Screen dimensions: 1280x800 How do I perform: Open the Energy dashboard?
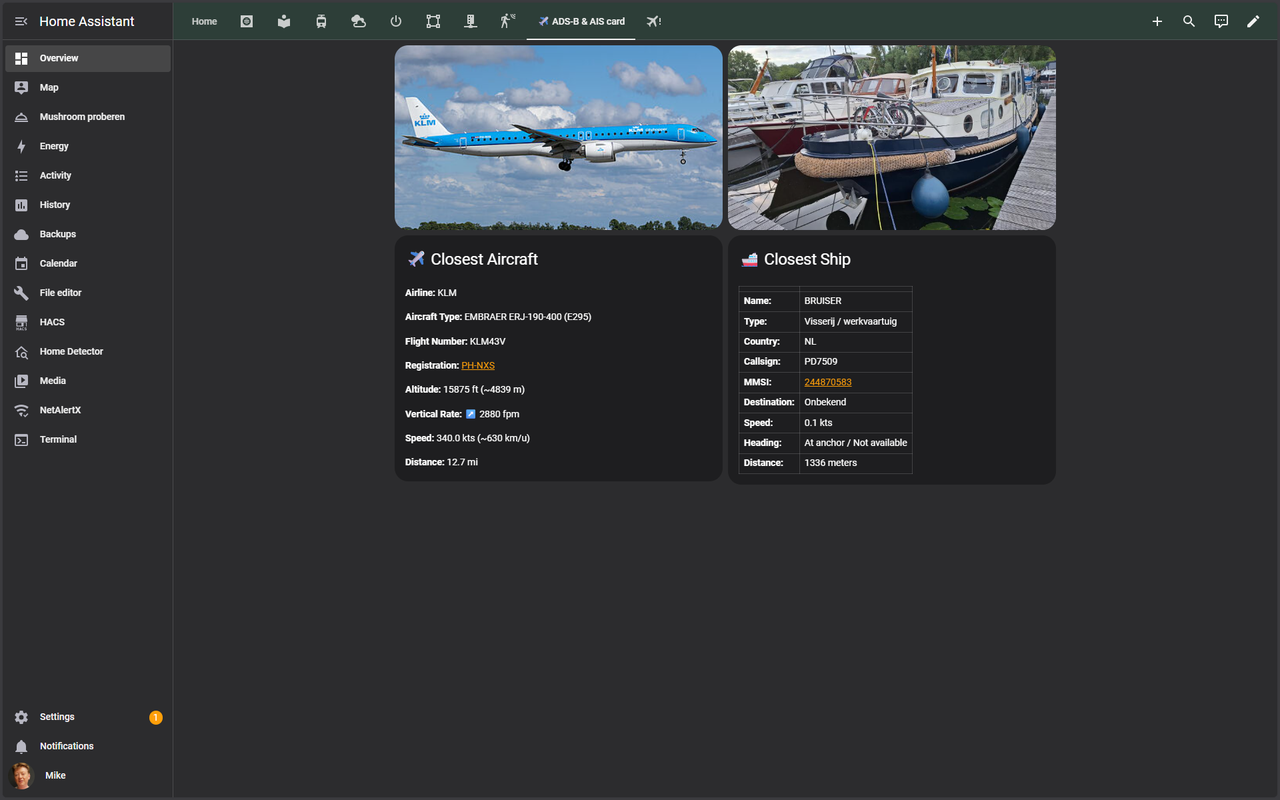[x=88, y=146]
